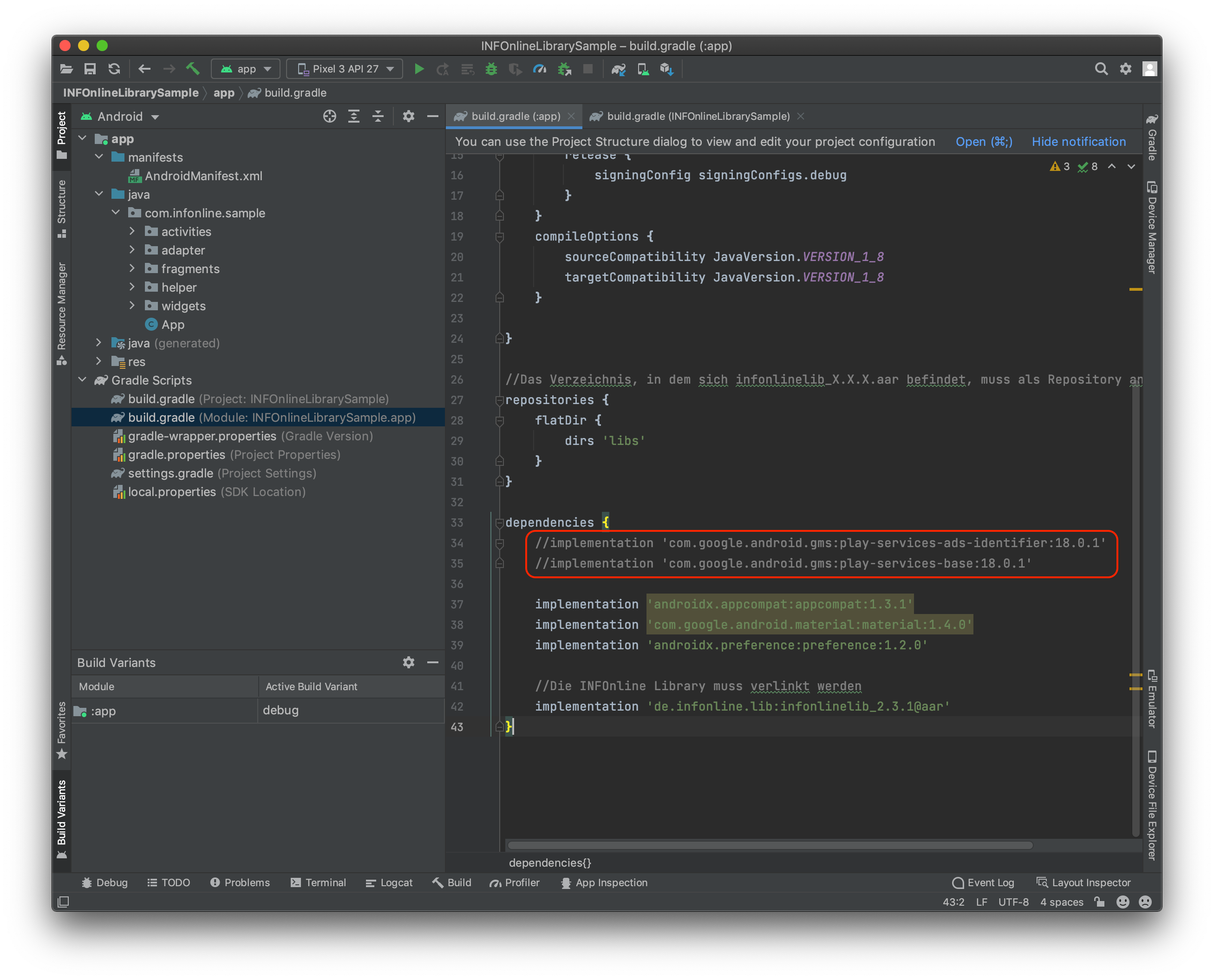Click the horizontal editor scrollbar
This screenshot has height=980, width=1214.
coord(770,846)
